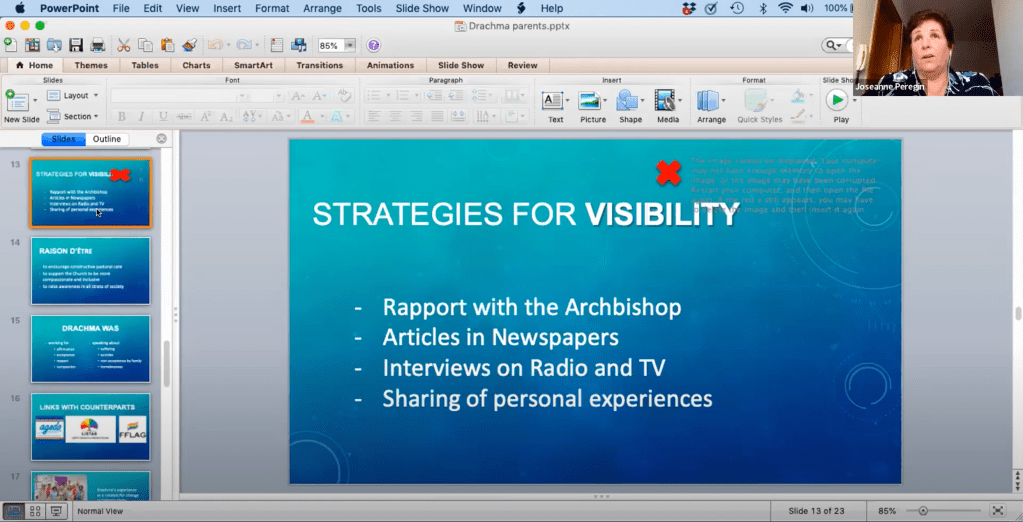Open the Transitions ribbon tab
This screenshot has width=1023, height=522.
click(x=319, y=65)
